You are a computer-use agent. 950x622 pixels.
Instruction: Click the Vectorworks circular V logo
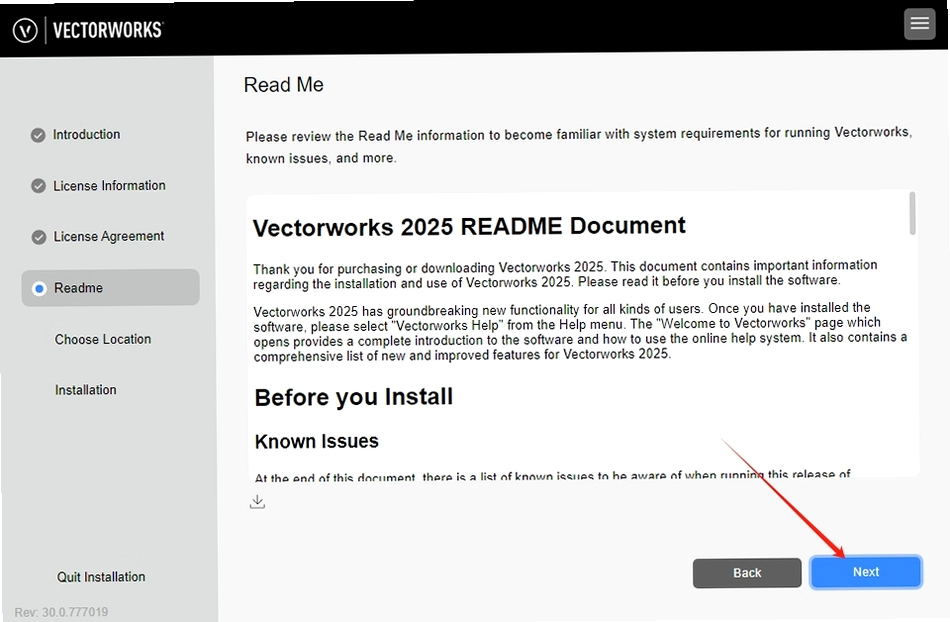[x=25, y=30]
